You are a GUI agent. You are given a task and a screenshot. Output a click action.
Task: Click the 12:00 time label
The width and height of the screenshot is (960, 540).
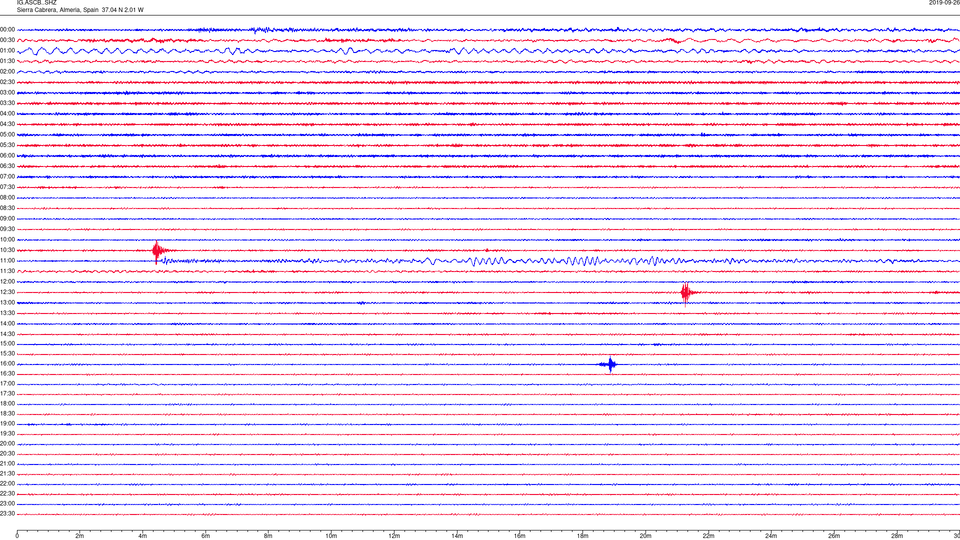coord(7,282)
